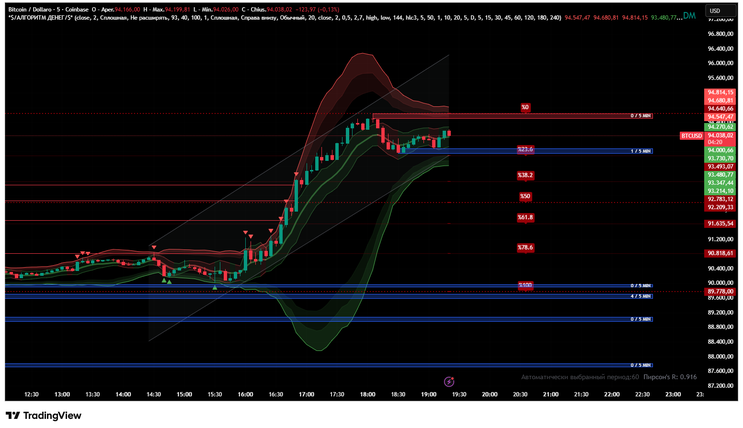The width and height of the screenshot is (743, 428).
Task: Click the 89.778,00 price tag
Action: (720, 291)
